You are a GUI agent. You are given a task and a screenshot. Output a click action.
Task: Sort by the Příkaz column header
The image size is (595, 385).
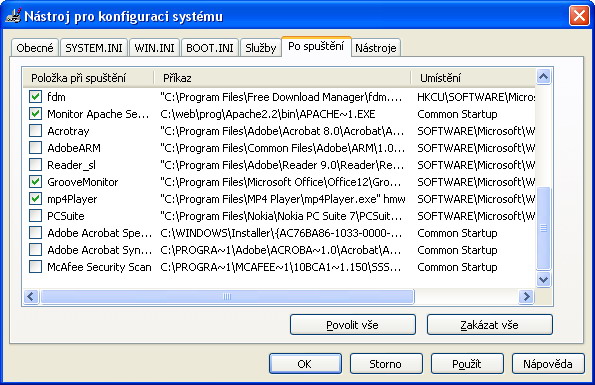pyautogui.click(x=282, y=78)
